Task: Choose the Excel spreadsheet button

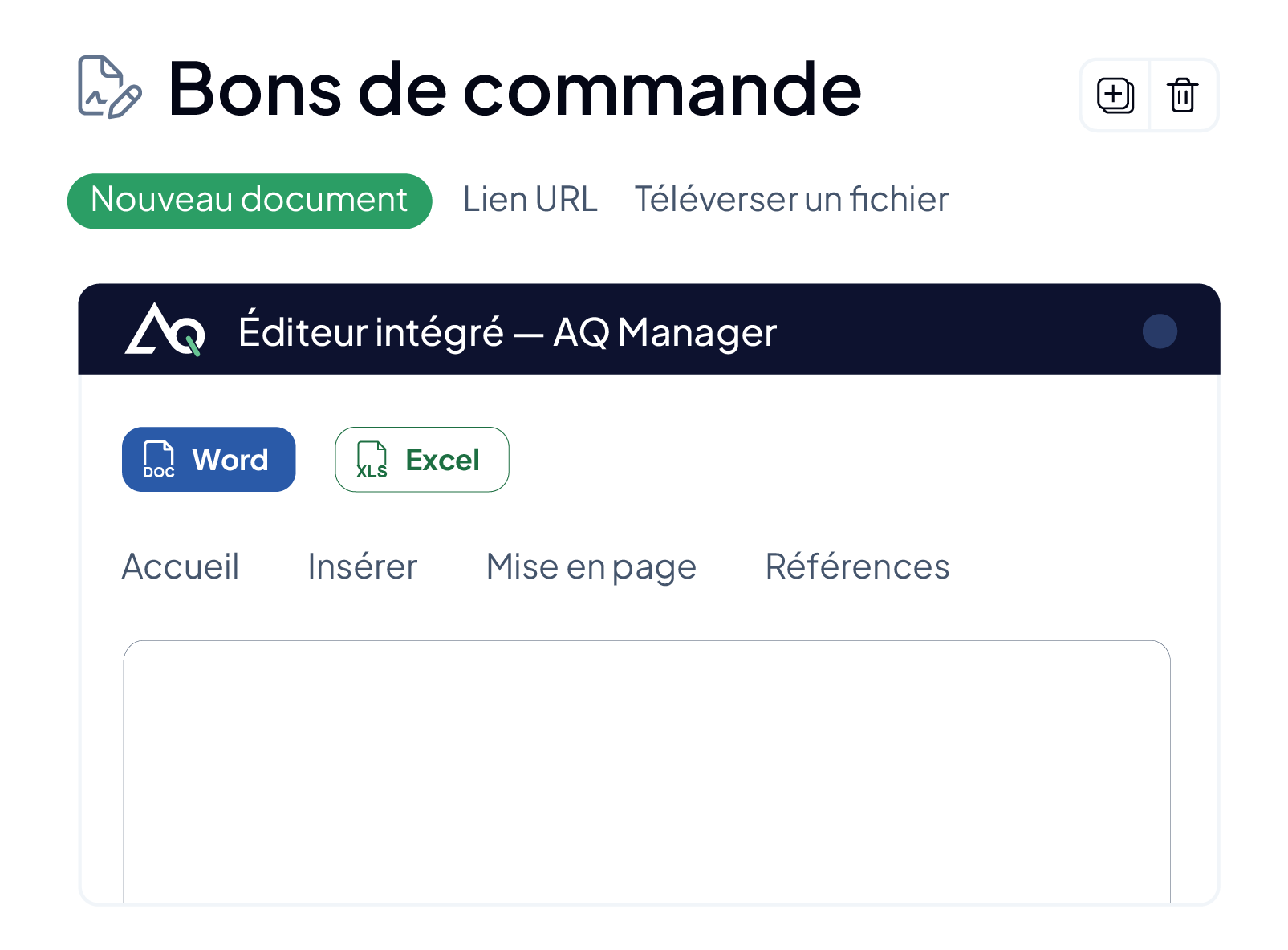Action: [x=422, y=460]
